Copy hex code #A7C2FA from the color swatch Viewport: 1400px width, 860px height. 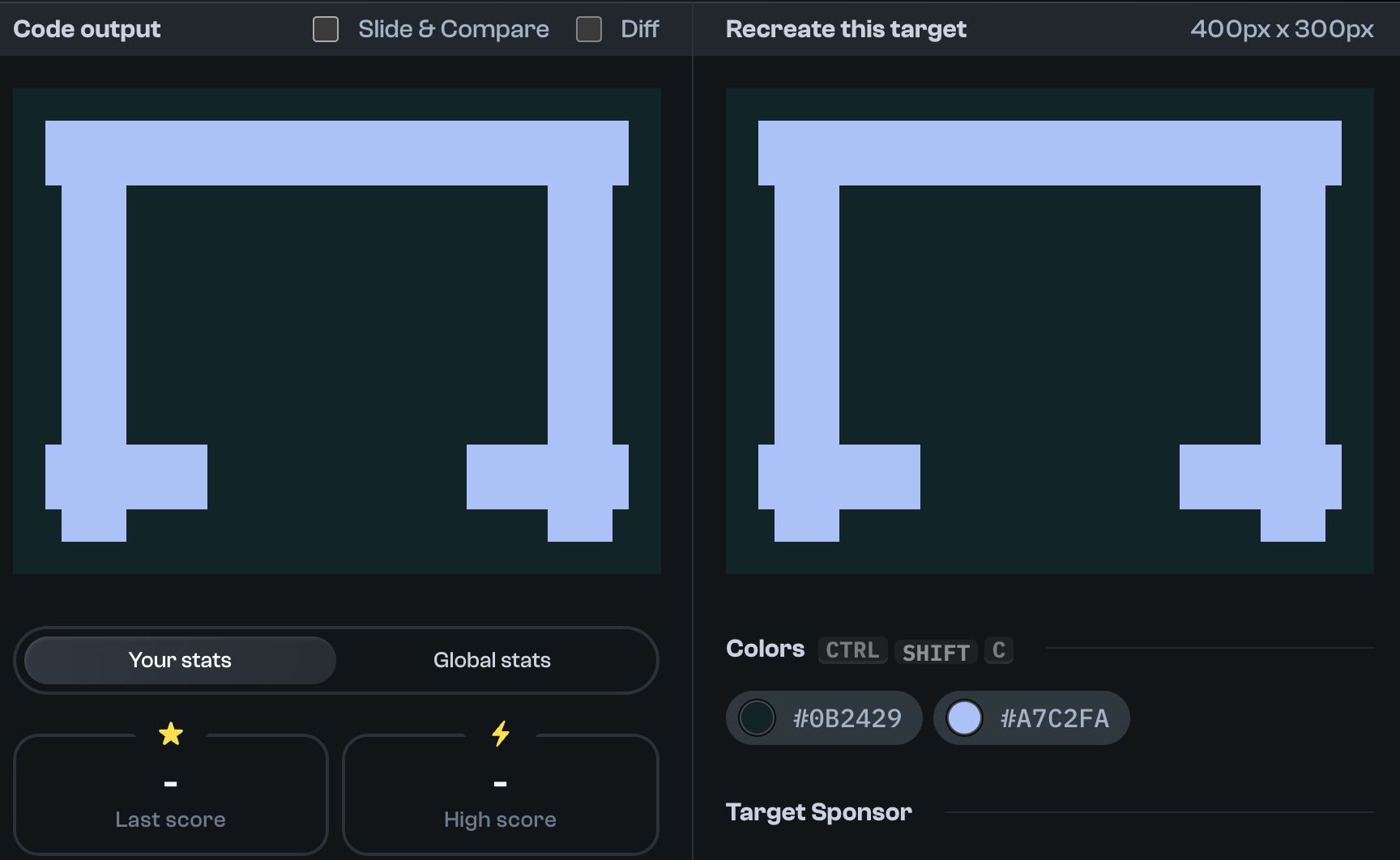[1054, 717]
